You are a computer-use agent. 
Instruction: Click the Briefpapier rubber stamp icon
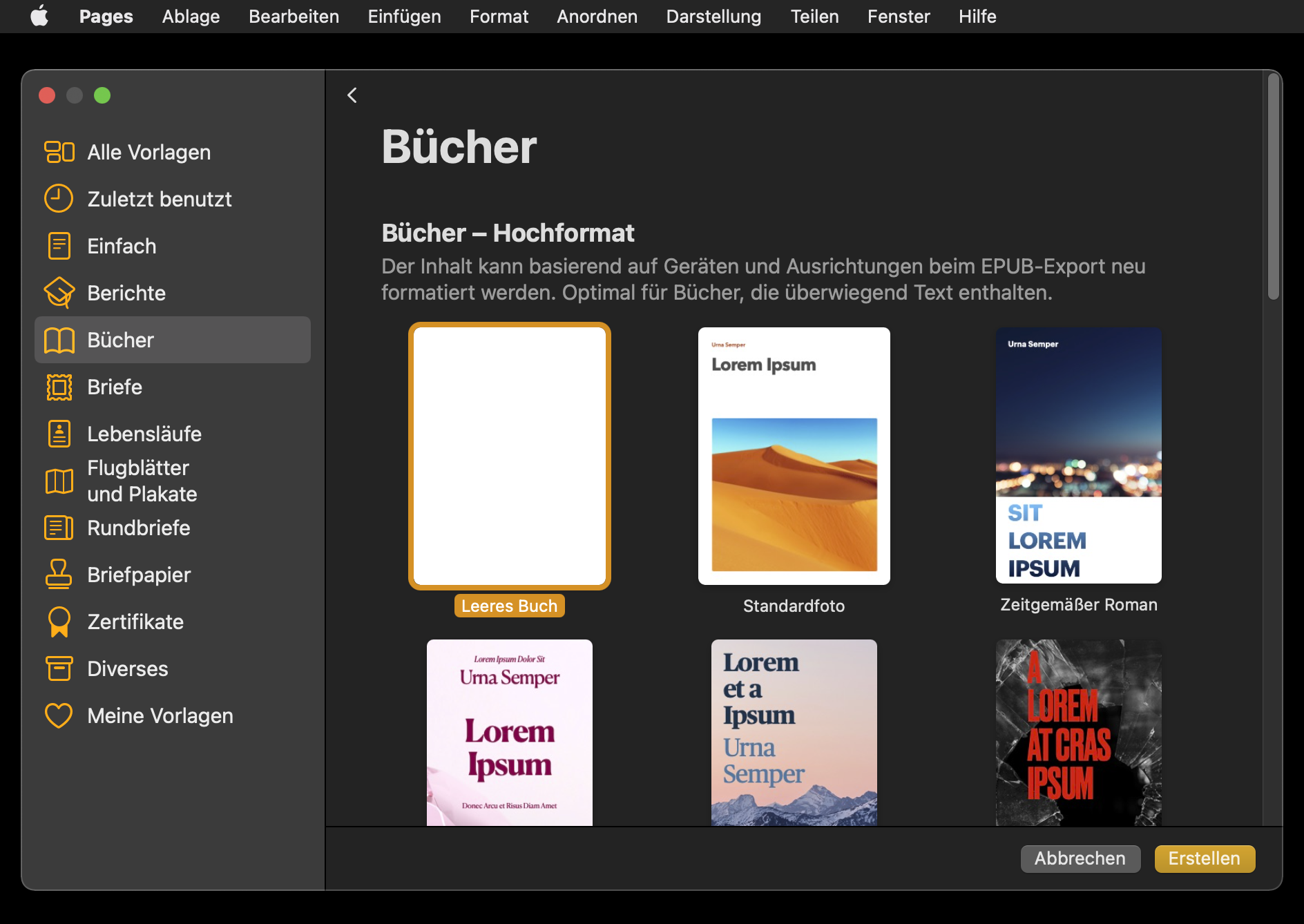[59, 575]
